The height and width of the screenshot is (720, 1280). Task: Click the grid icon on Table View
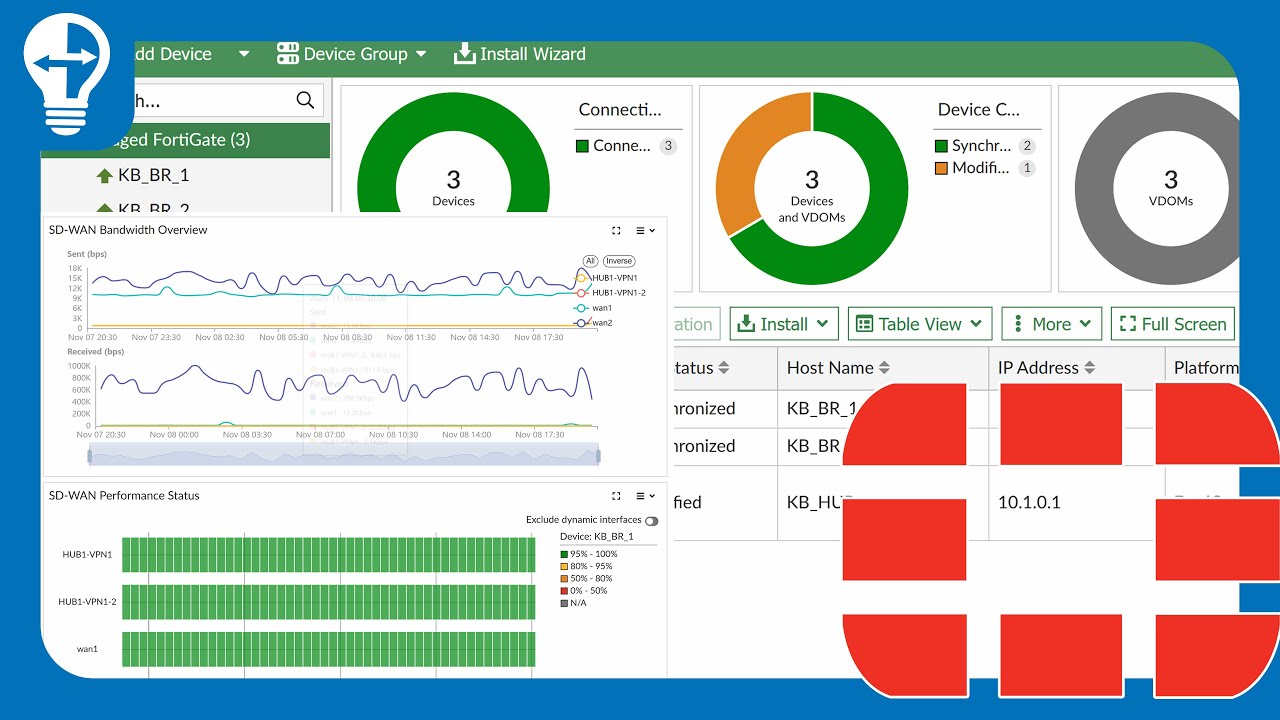tap(863, 324)
